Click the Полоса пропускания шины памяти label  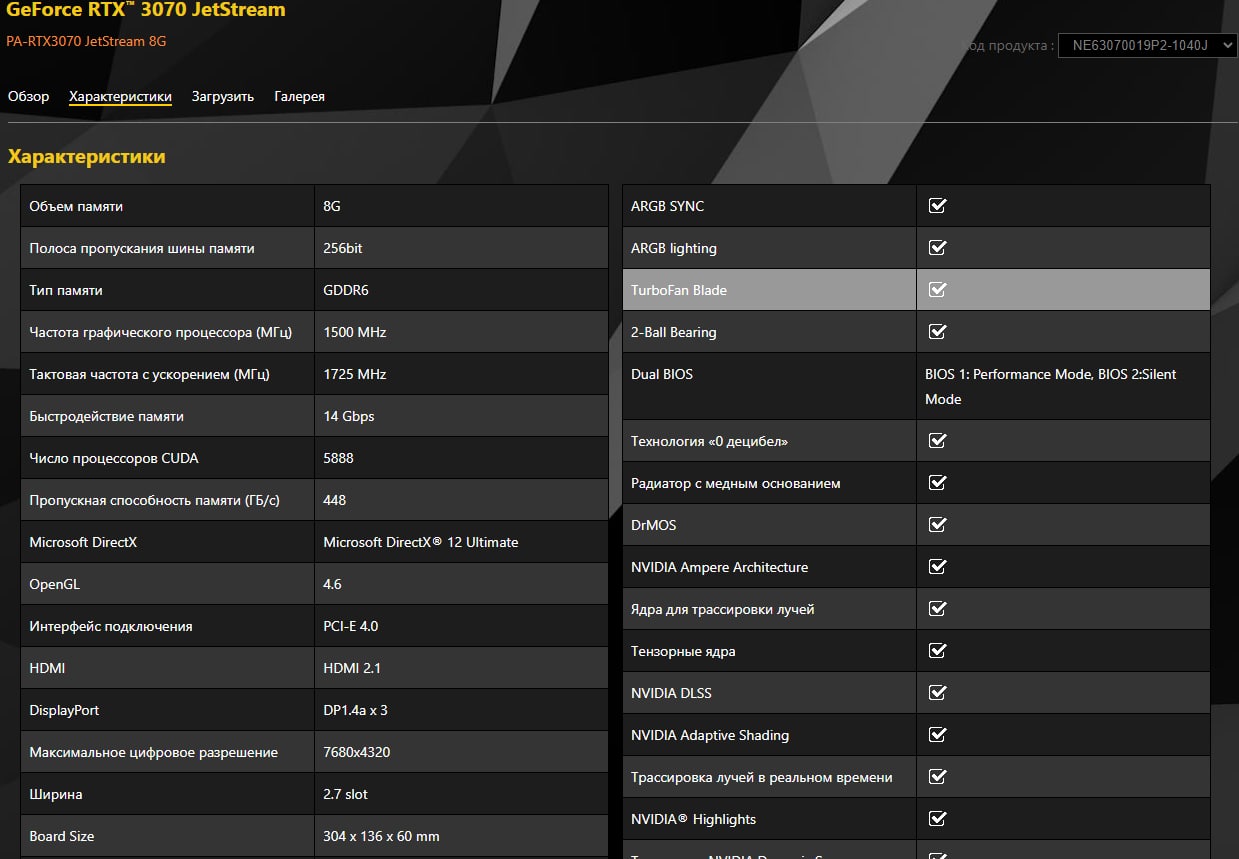(142, 248)
